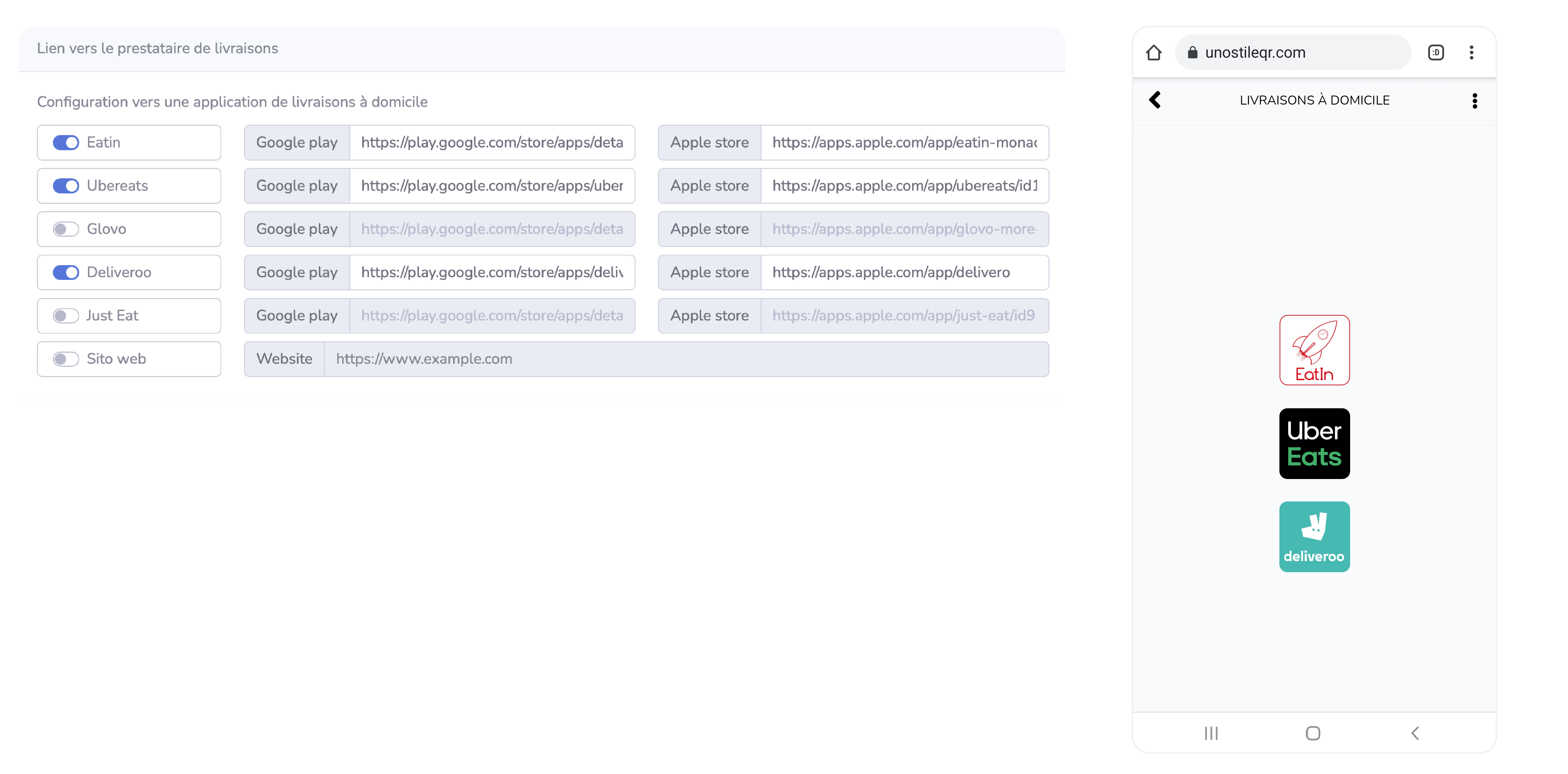Go back with the header chevron
The height and width of the screenshot is (774, 1568).
1155,101
